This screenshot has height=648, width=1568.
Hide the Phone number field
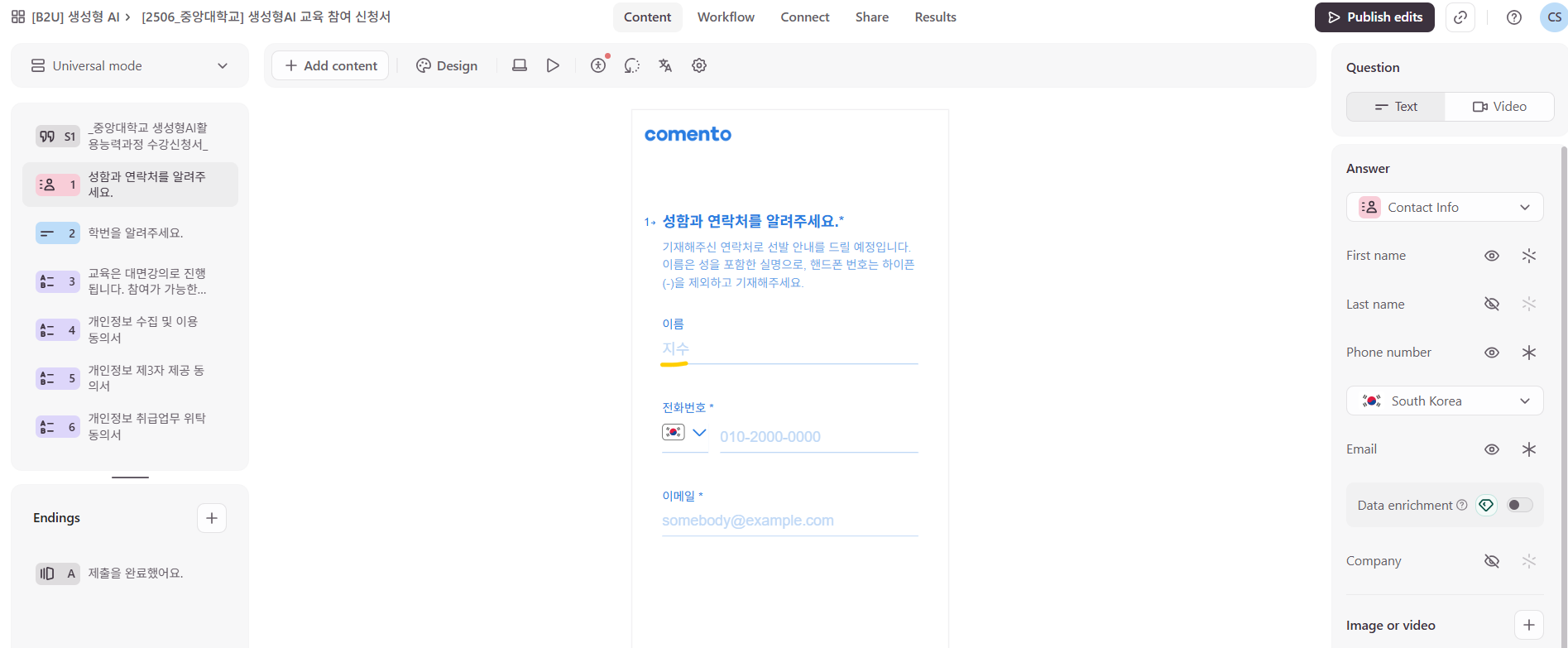click(1492, 353)
